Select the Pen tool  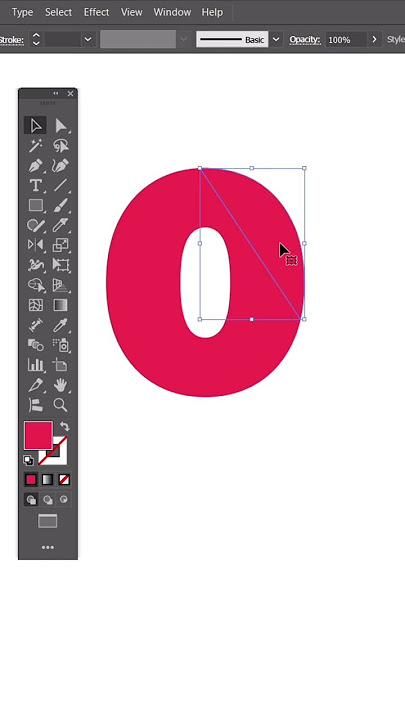[x=35, y=166]
